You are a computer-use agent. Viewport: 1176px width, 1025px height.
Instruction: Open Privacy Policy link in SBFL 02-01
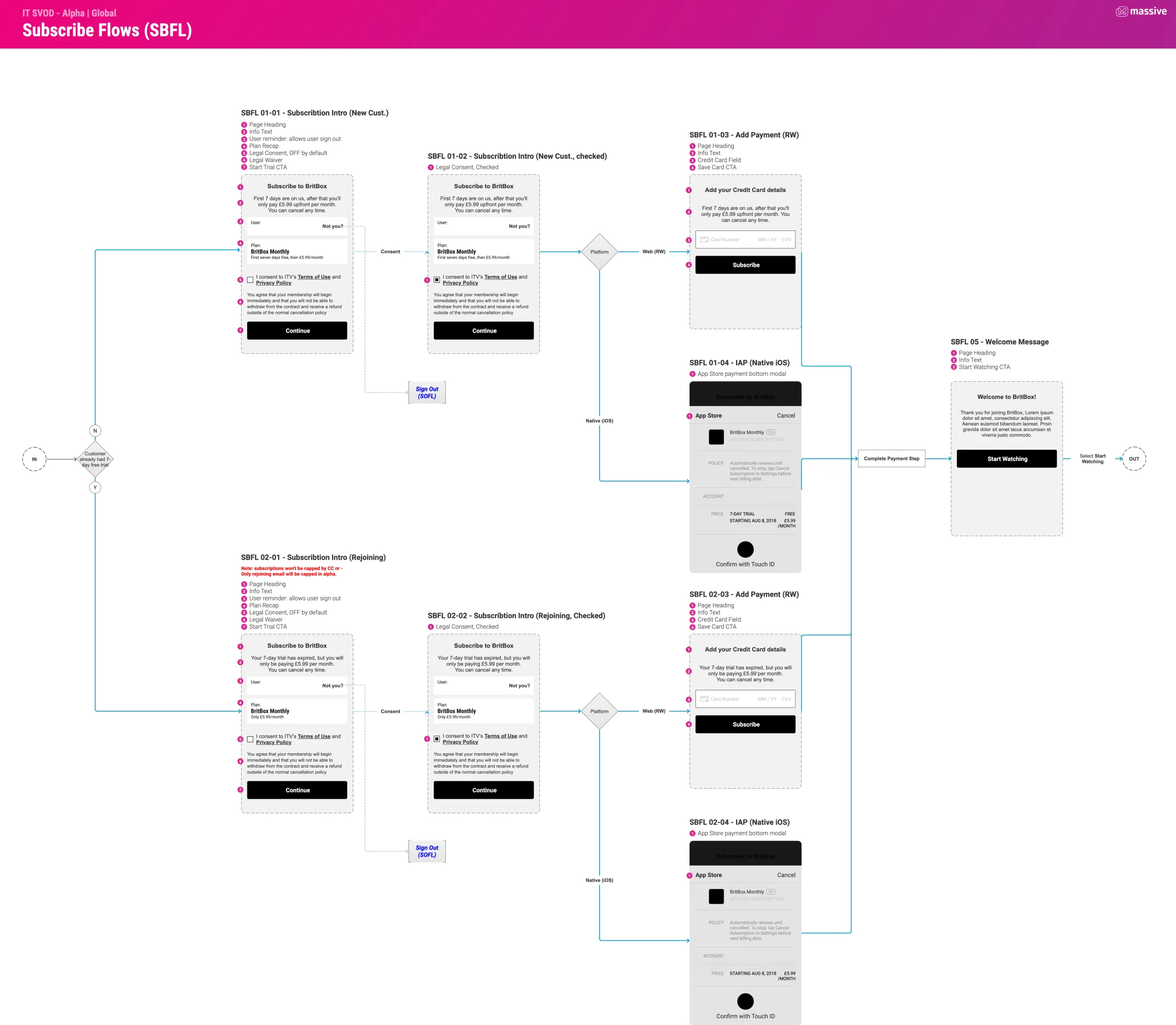pos(273,742)
